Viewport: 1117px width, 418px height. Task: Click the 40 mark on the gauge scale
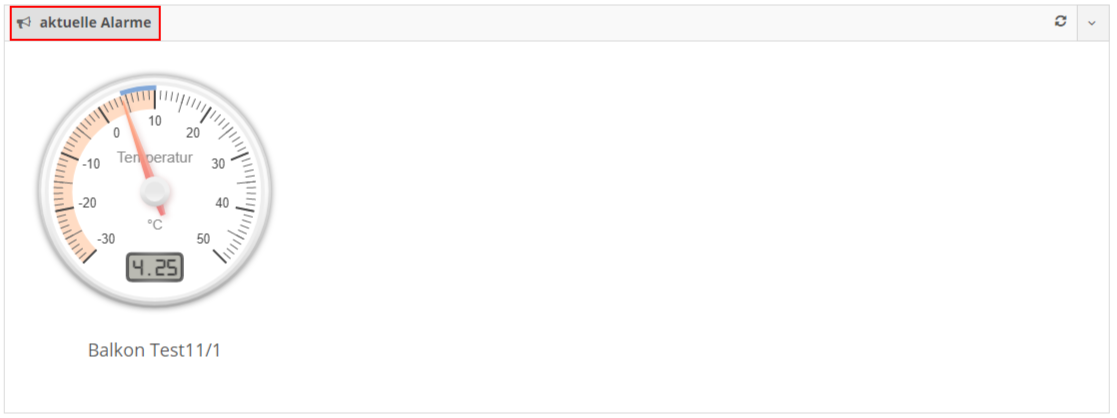[222, 203]
